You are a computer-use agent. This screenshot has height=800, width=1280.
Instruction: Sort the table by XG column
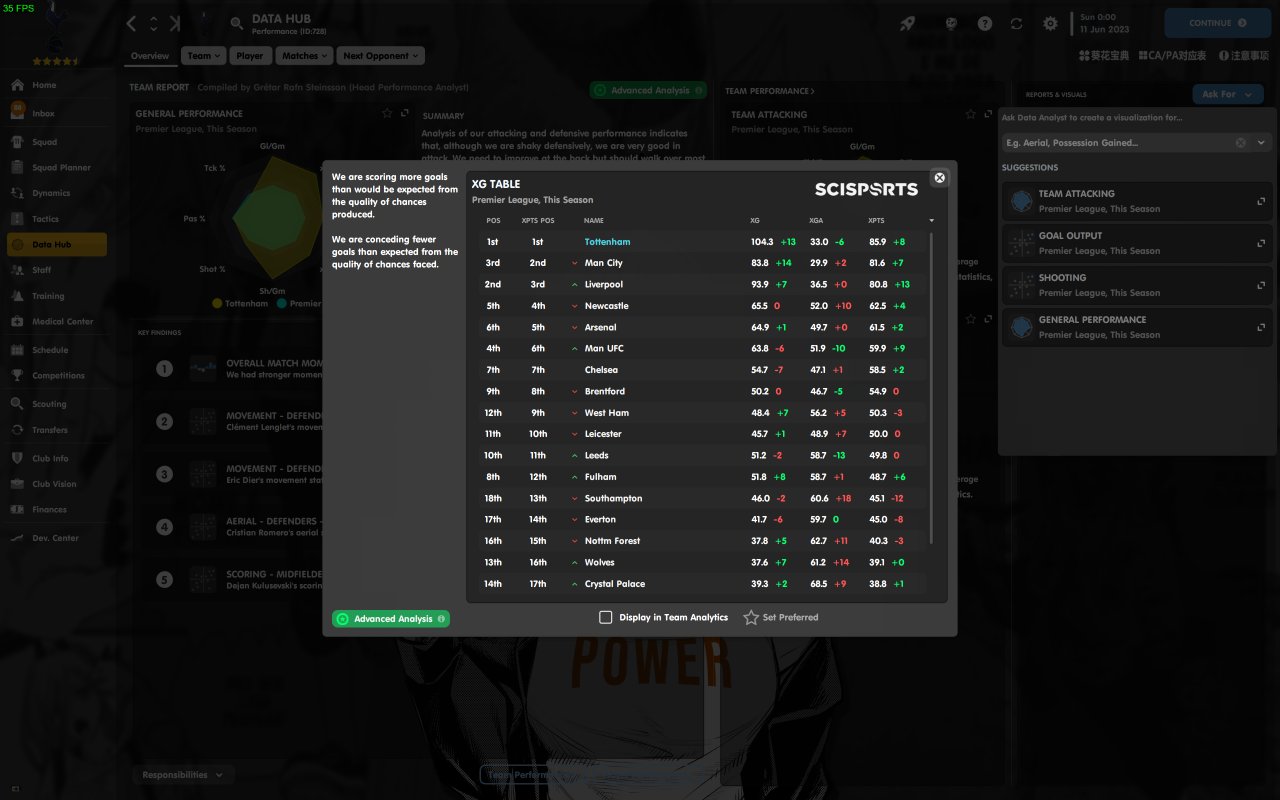click(755, 220)
